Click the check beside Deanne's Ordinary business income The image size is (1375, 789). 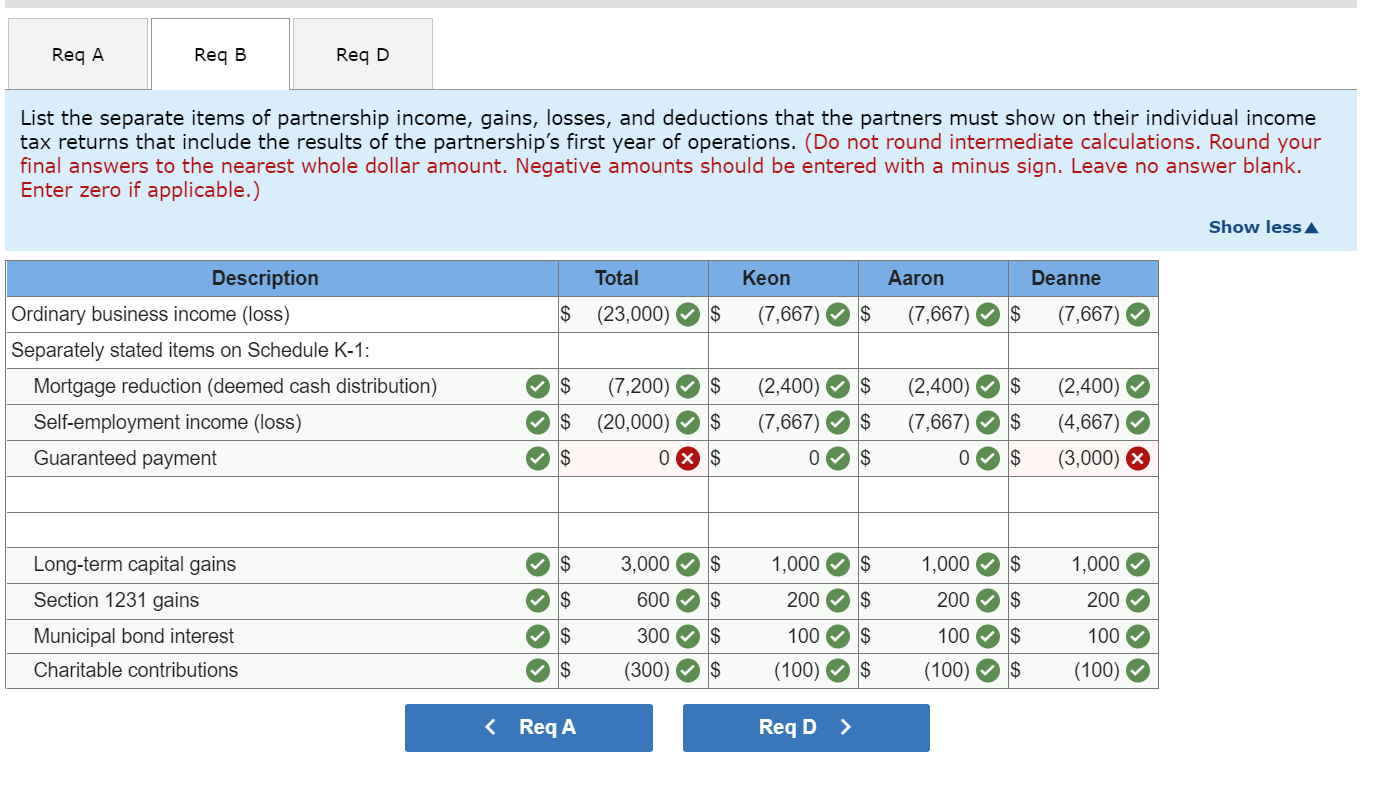click(1137, 315)
